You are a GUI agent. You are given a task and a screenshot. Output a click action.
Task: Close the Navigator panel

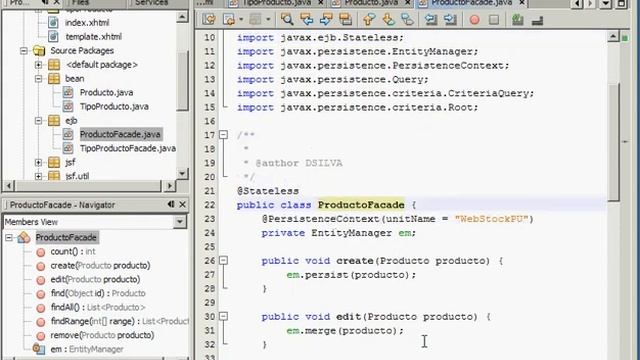[183, 204]
